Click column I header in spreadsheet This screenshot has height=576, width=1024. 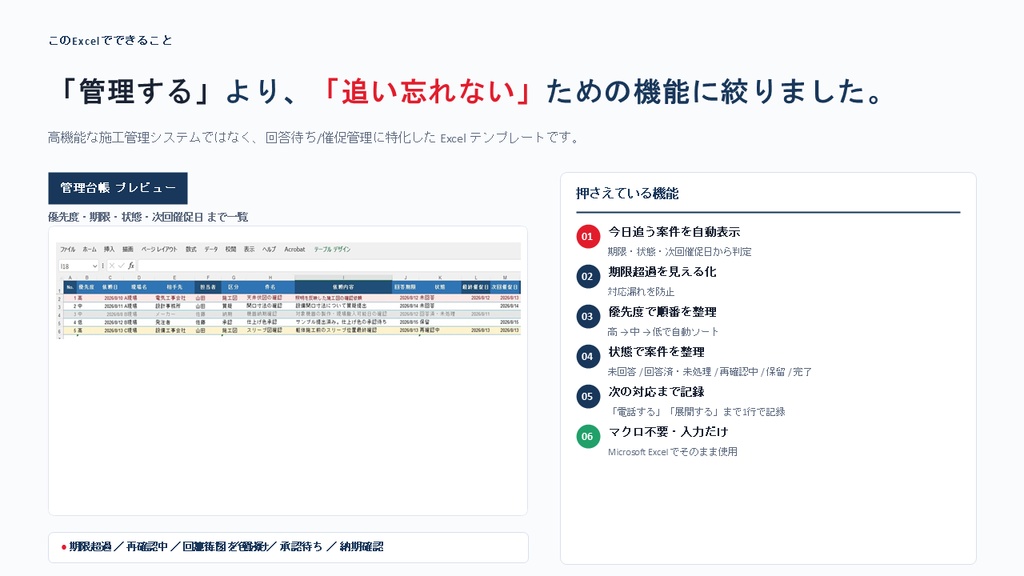pyautogui.click(x=344, y=278)
